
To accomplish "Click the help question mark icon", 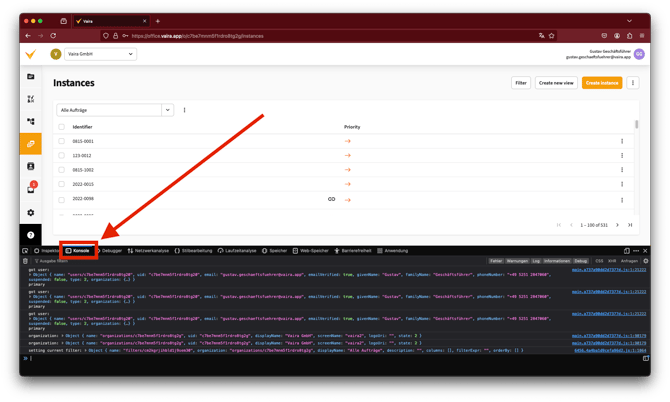I will point(31,235).
